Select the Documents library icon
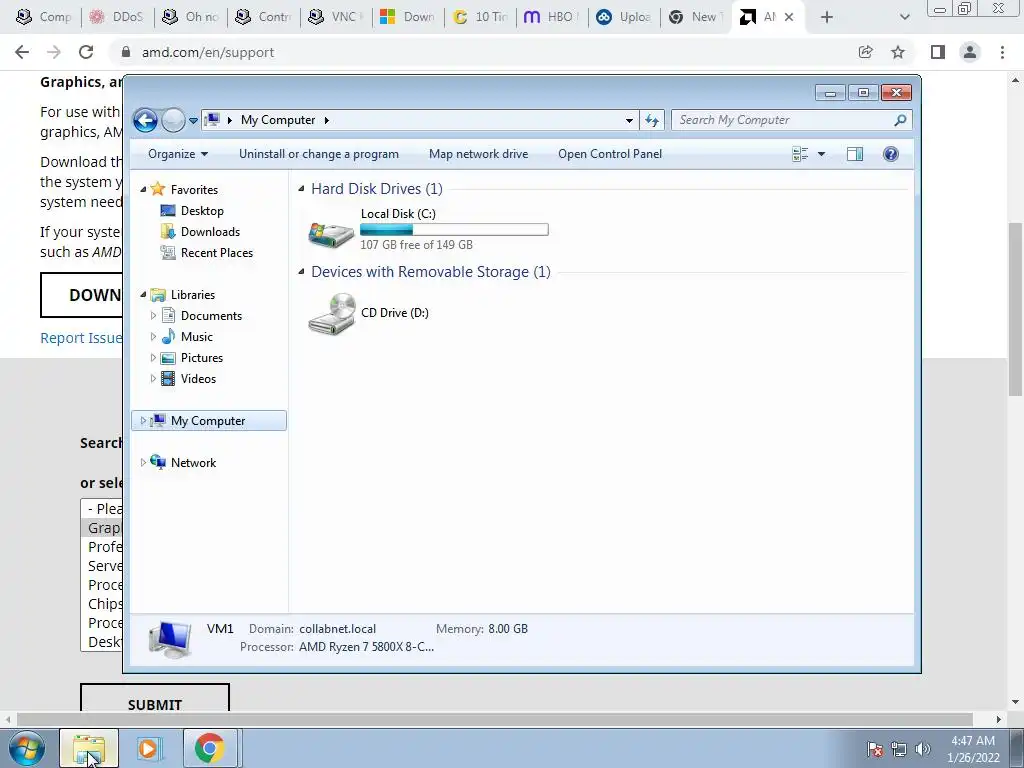Screen dimensions: 1024x768 [168, 315]
